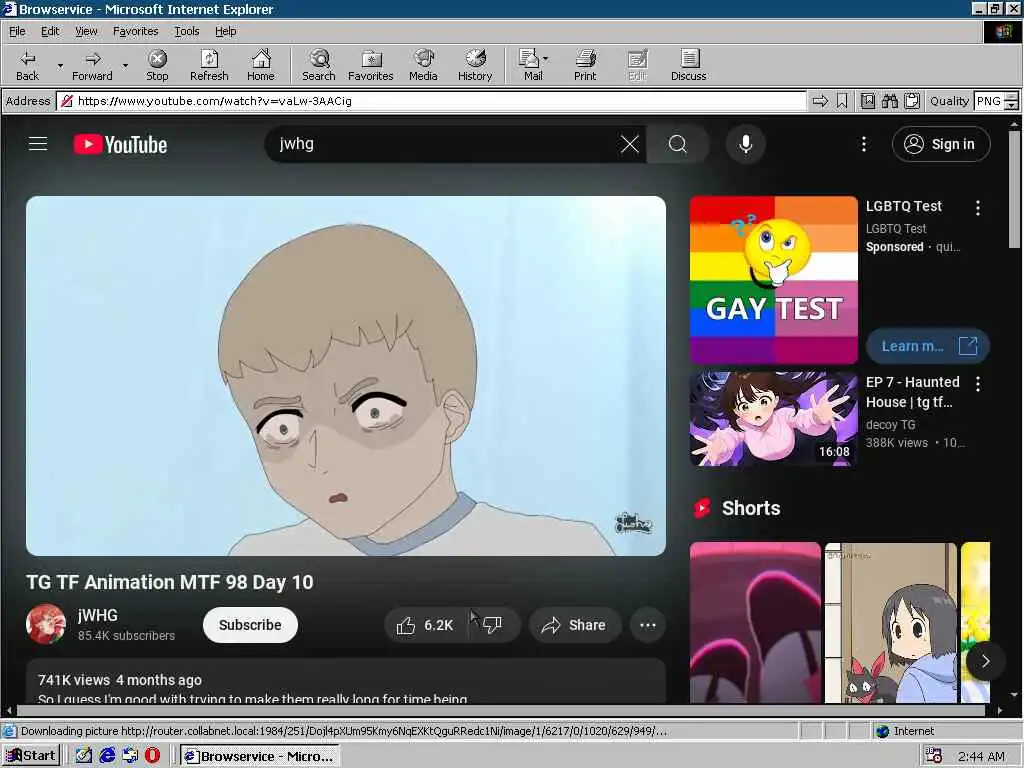Click the Shorts next arrow chevron
Viewport: 1024px width, 768px height.
coord(985,662)
